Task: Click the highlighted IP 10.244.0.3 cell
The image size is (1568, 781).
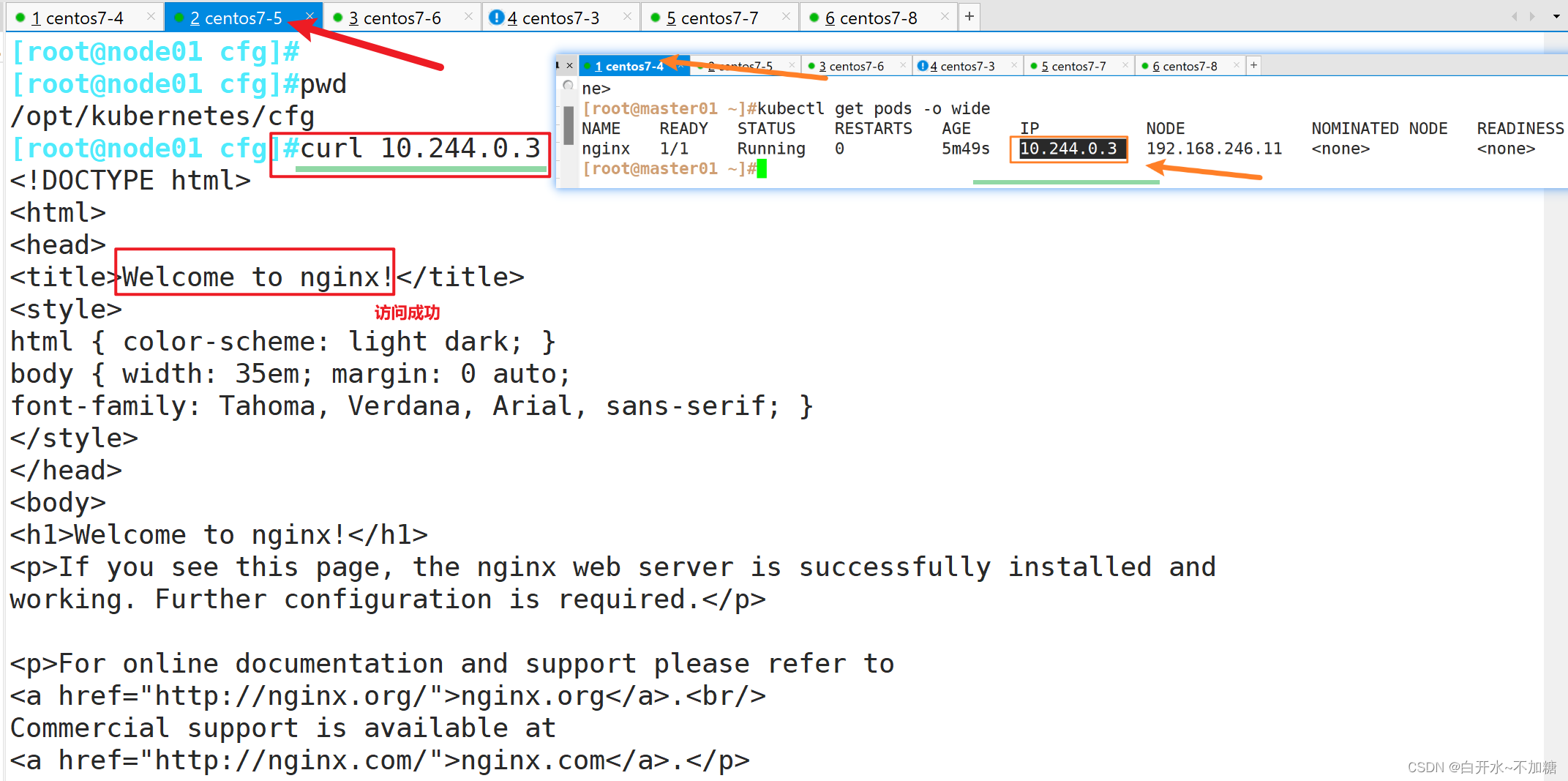Action: [1068, 149]
